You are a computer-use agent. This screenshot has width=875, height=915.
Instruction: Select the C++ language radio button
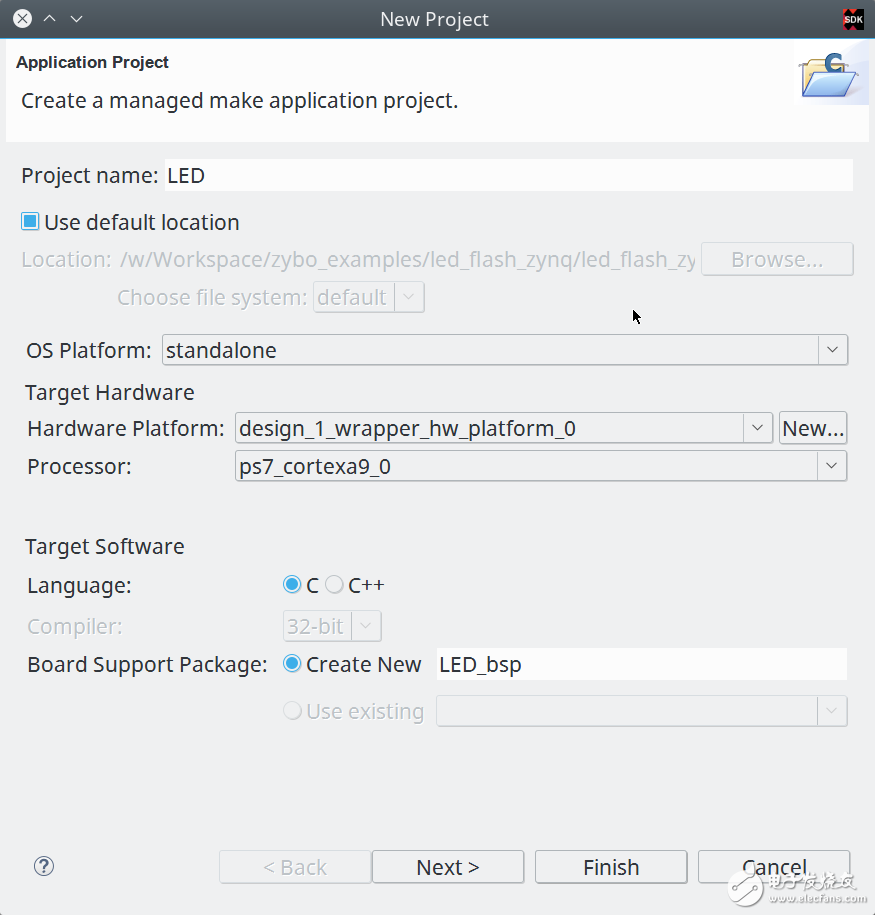tap(334, 585)
